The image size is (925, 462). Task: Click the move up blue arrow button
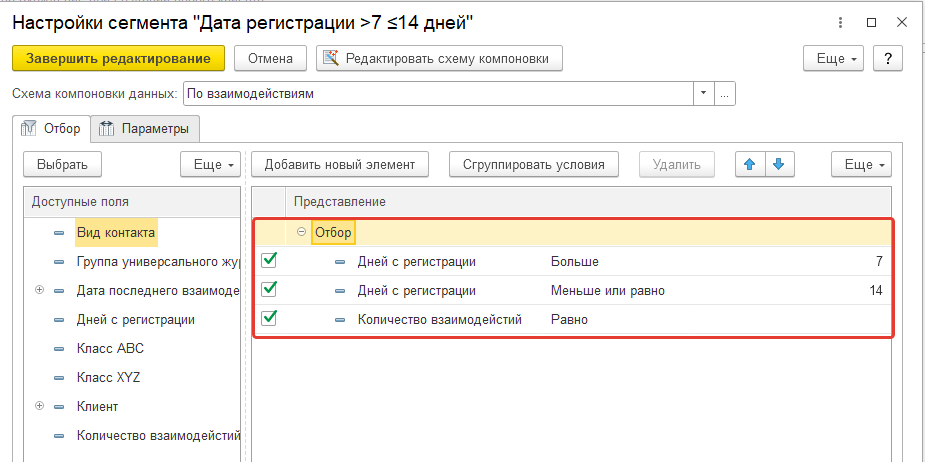745,164
